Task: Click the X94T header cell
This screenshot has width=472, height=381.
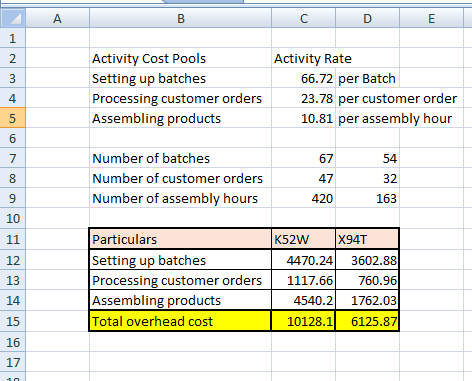Action: (x=367, y=239)
